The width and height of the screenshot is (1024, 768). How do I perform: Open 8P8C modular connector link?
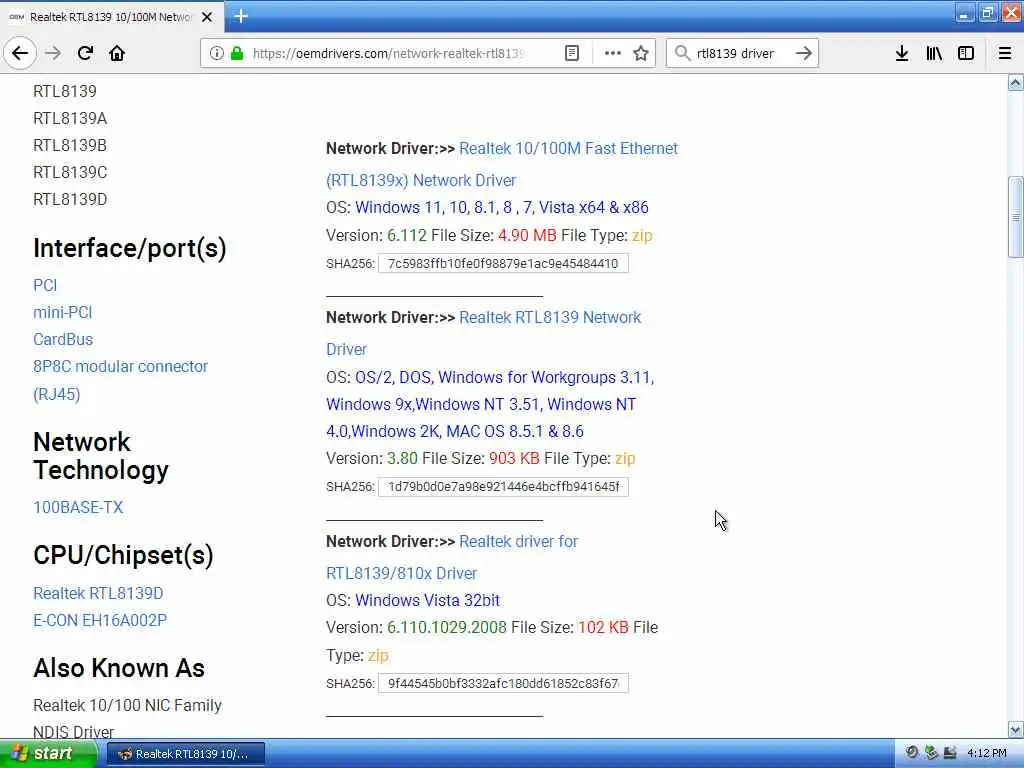click(120, 380)
